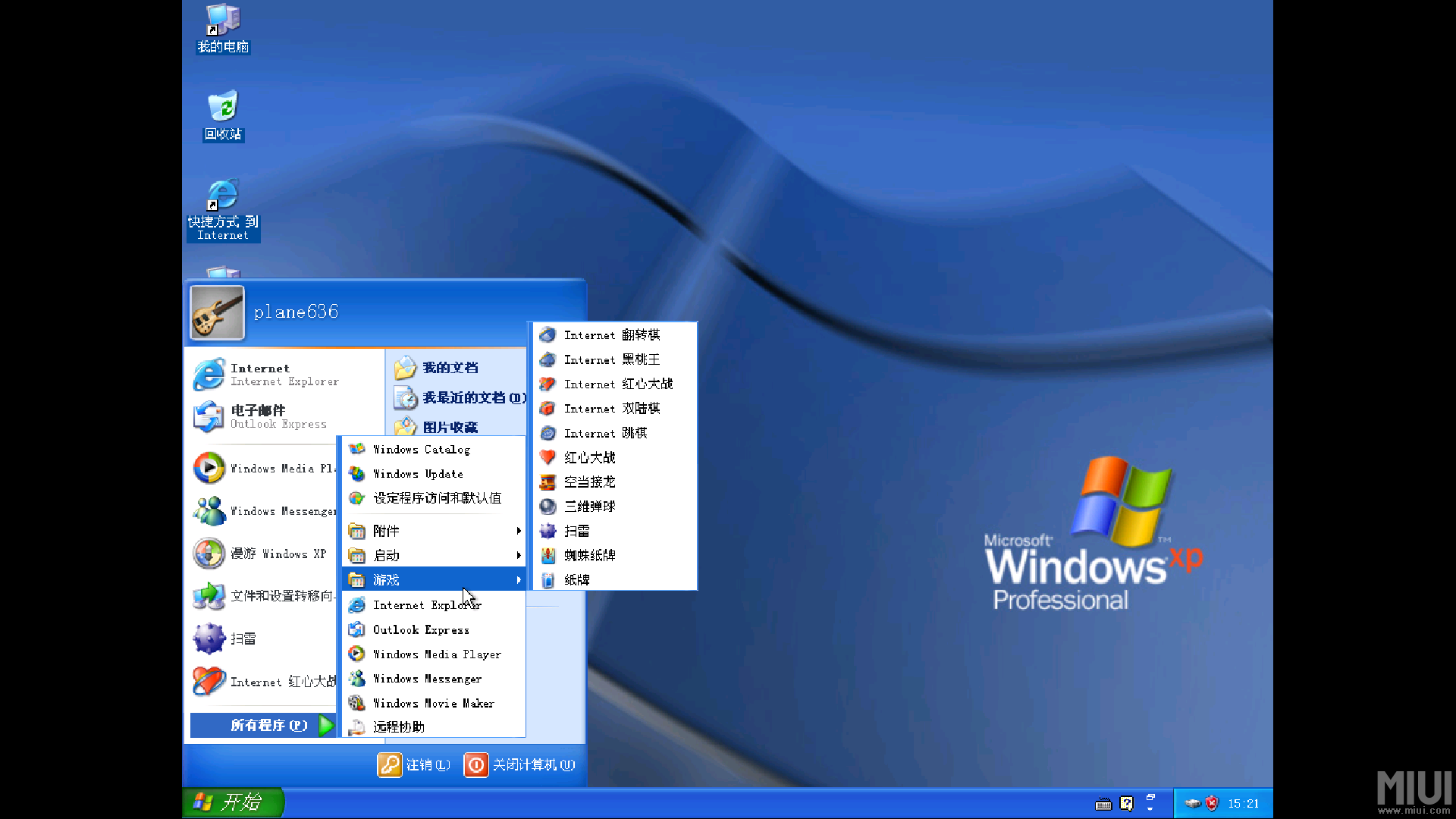Open Internet Explorer in programs menu
The height and width of the screenshot is (819, 1456).
coord(434,604)
